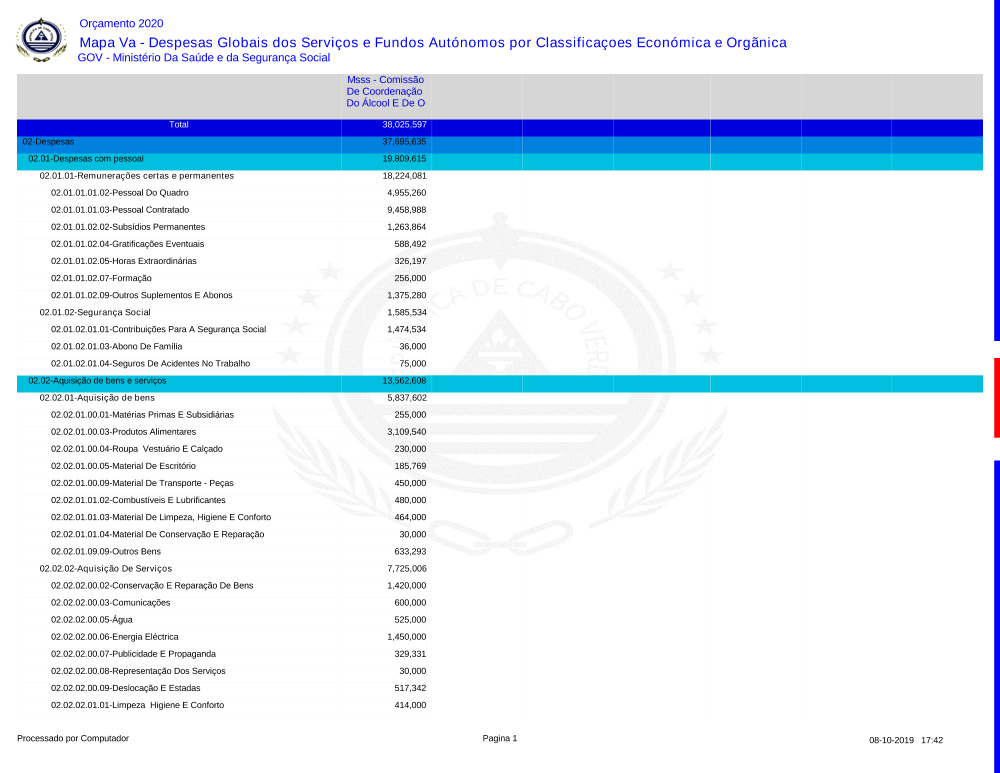The width and height of the screenshot is (1000, 773).
Task: Click the 'Orçamento 2020' heading
Action: click(121, 24)
